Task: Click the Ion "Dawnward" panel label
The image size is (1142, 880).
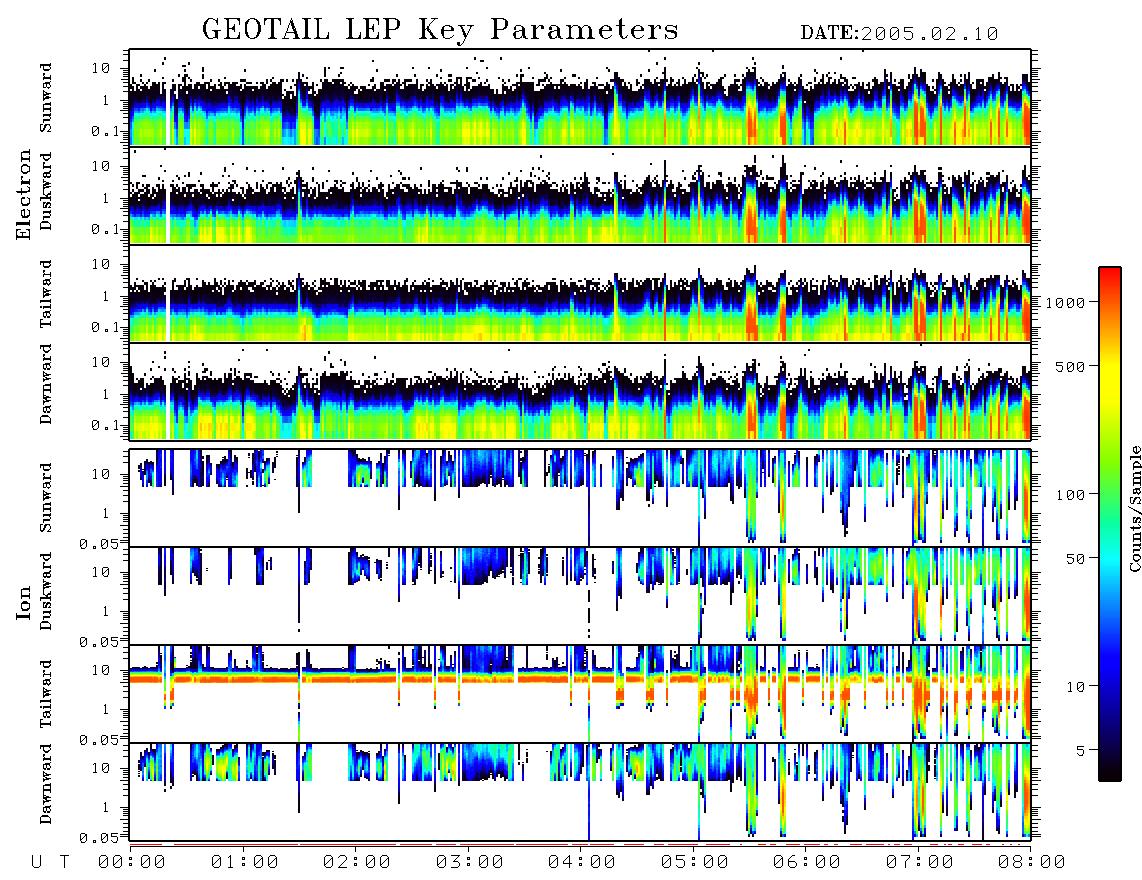Action: point(46,783)
